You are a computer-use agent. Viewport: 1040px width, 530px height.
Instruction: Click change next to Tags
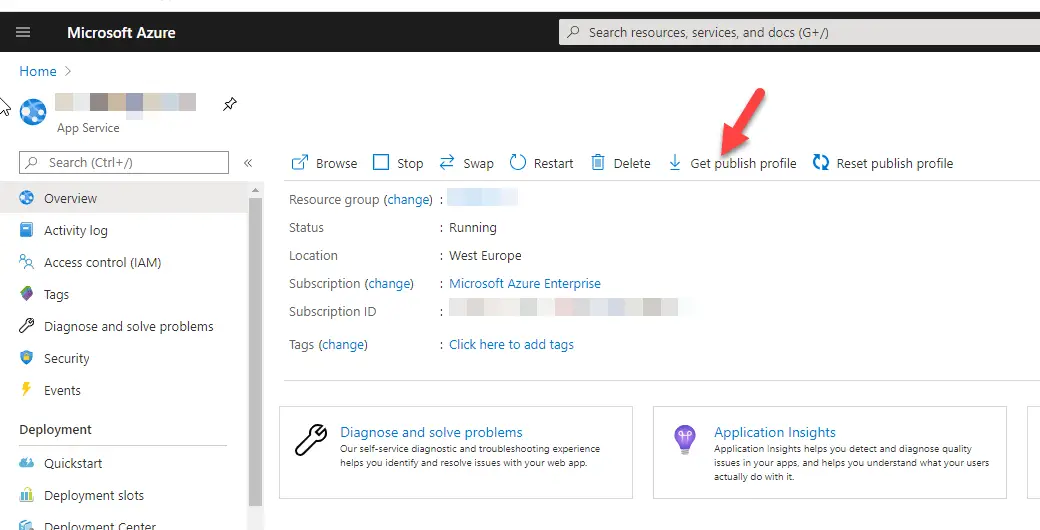(x=343, y=344)
